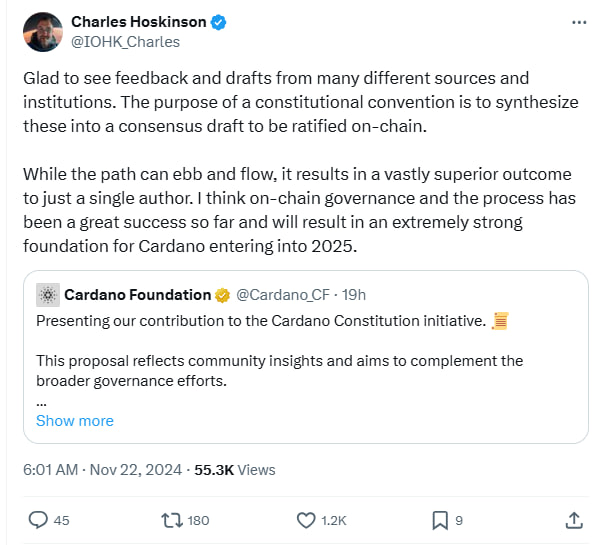
Task: Open the quoted tweet's proposal text
Action: (x=280, y=370)
